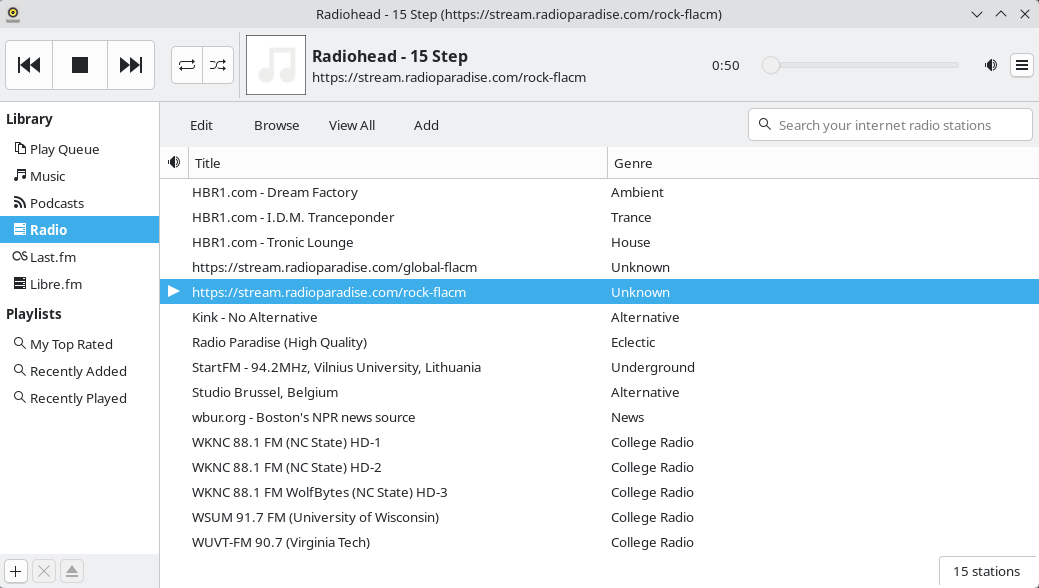Open the volume control speaker icon
Image resolution: width=1039 pixels, height=588 pixels.
tap(991, 65)
